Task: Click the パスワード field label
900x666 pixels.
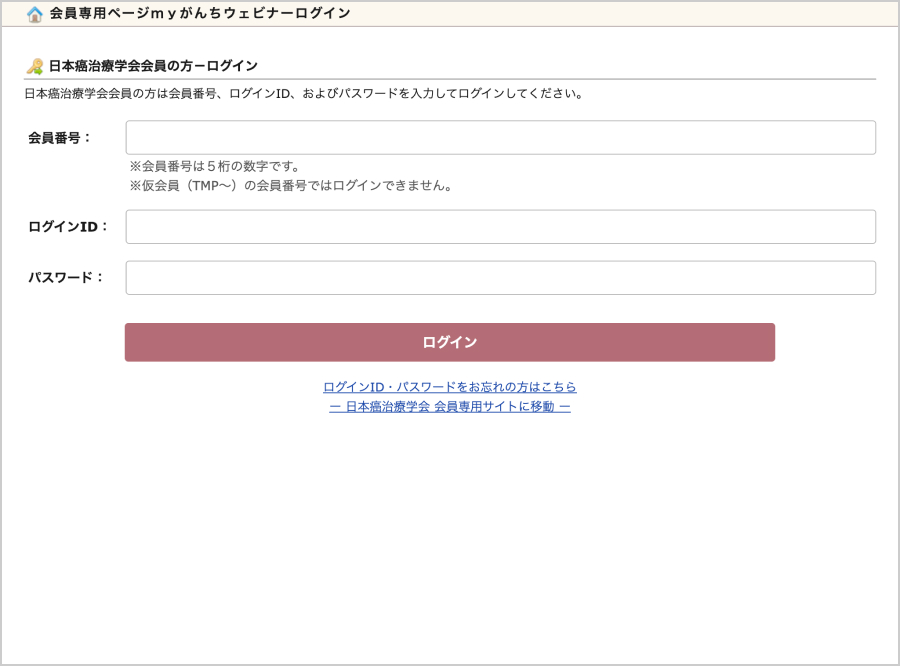Action: [66, 278]
